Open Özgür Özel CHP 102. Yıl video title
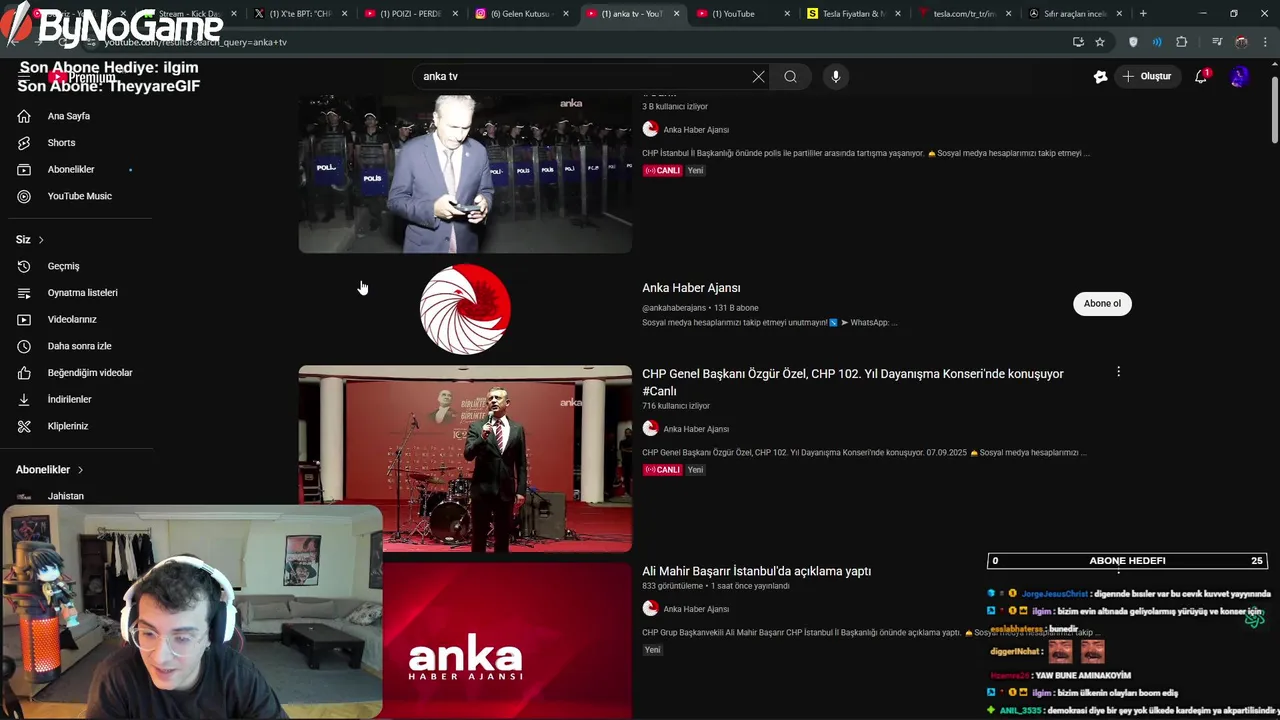 [x=852, y=382]
